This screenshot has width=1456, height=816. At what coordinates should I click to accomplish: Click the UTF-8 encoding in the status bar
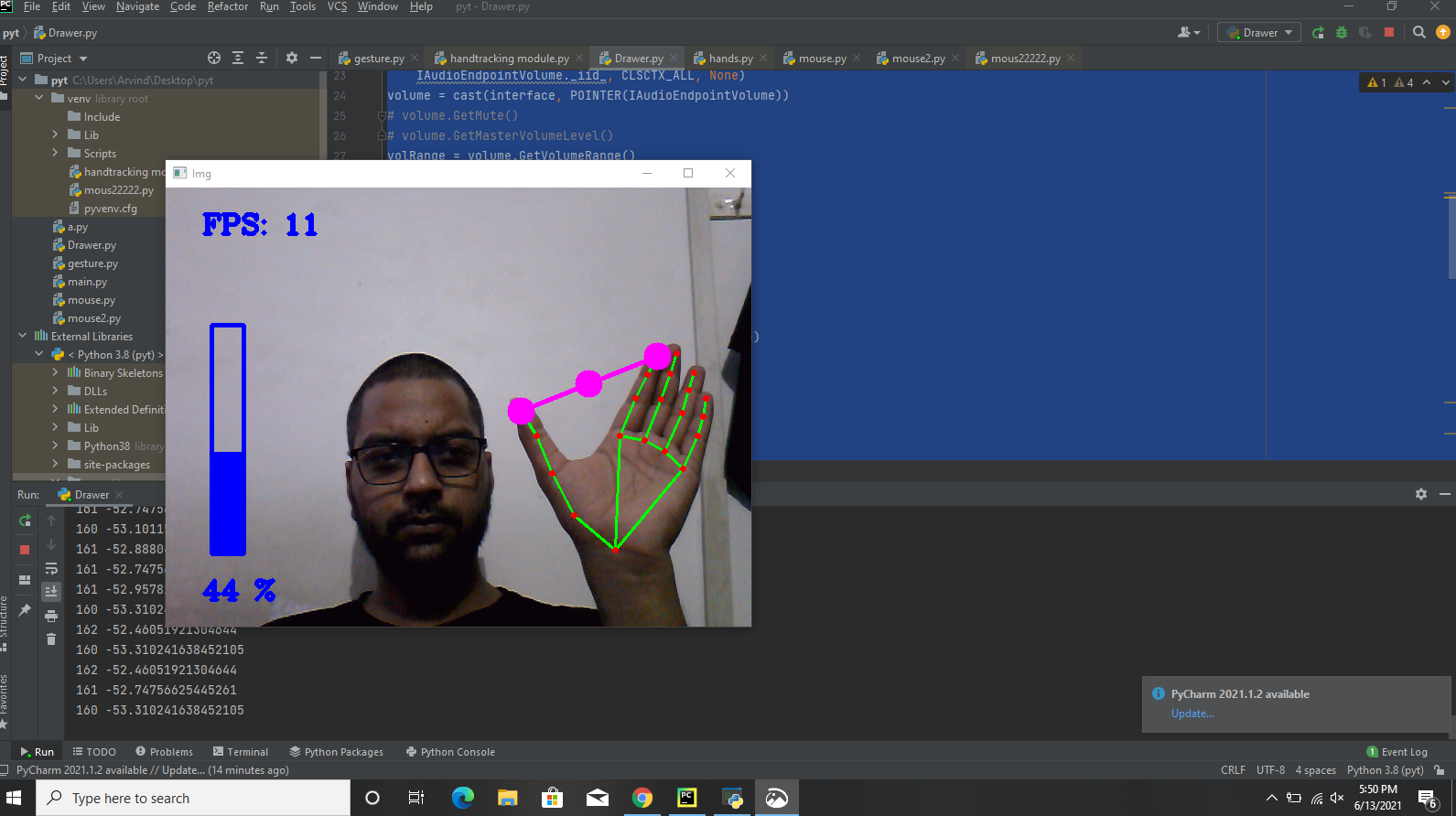[1270, 770]
